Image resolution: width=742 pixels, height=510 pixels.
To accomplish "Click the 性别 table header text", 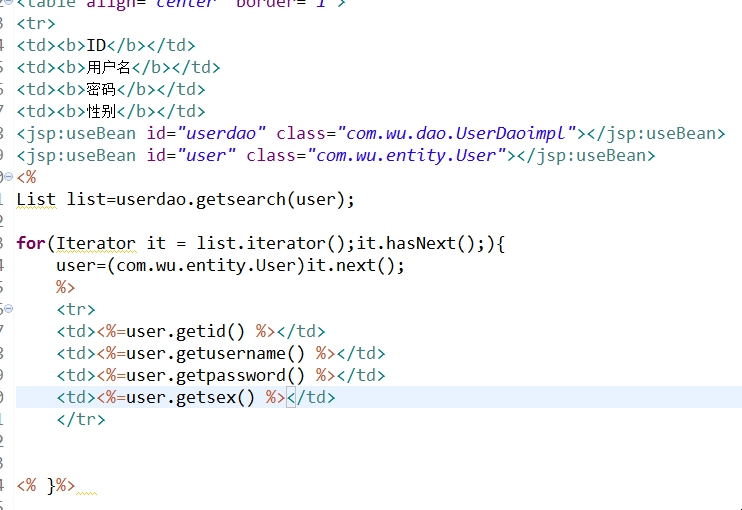I will click(102, 111).
